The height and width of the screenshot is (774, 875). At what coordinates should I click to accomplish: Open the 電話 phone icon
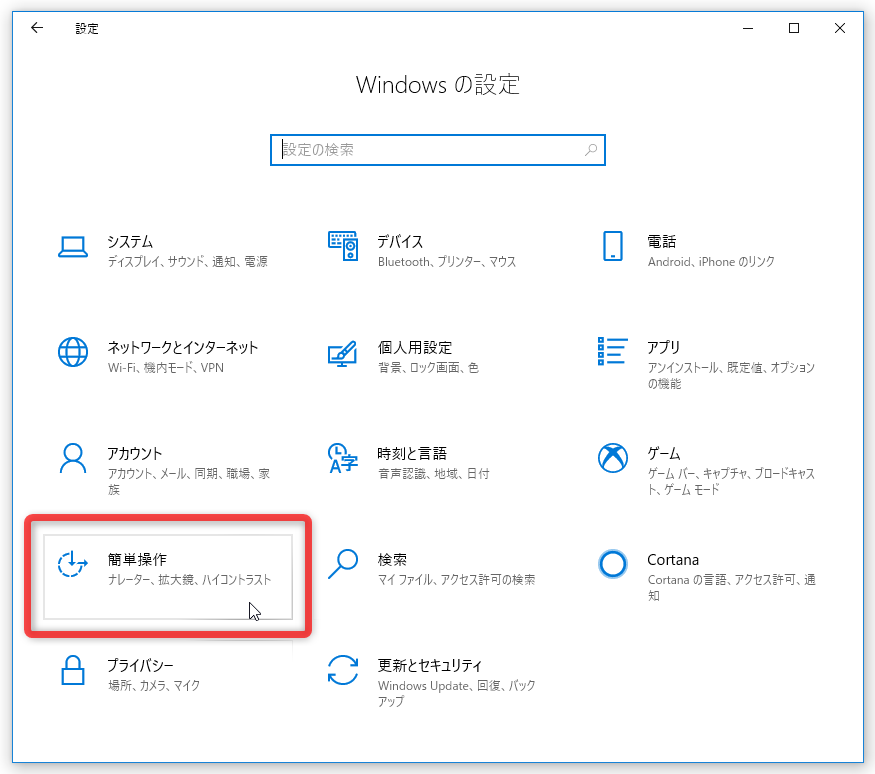click(x=612, y=246)
